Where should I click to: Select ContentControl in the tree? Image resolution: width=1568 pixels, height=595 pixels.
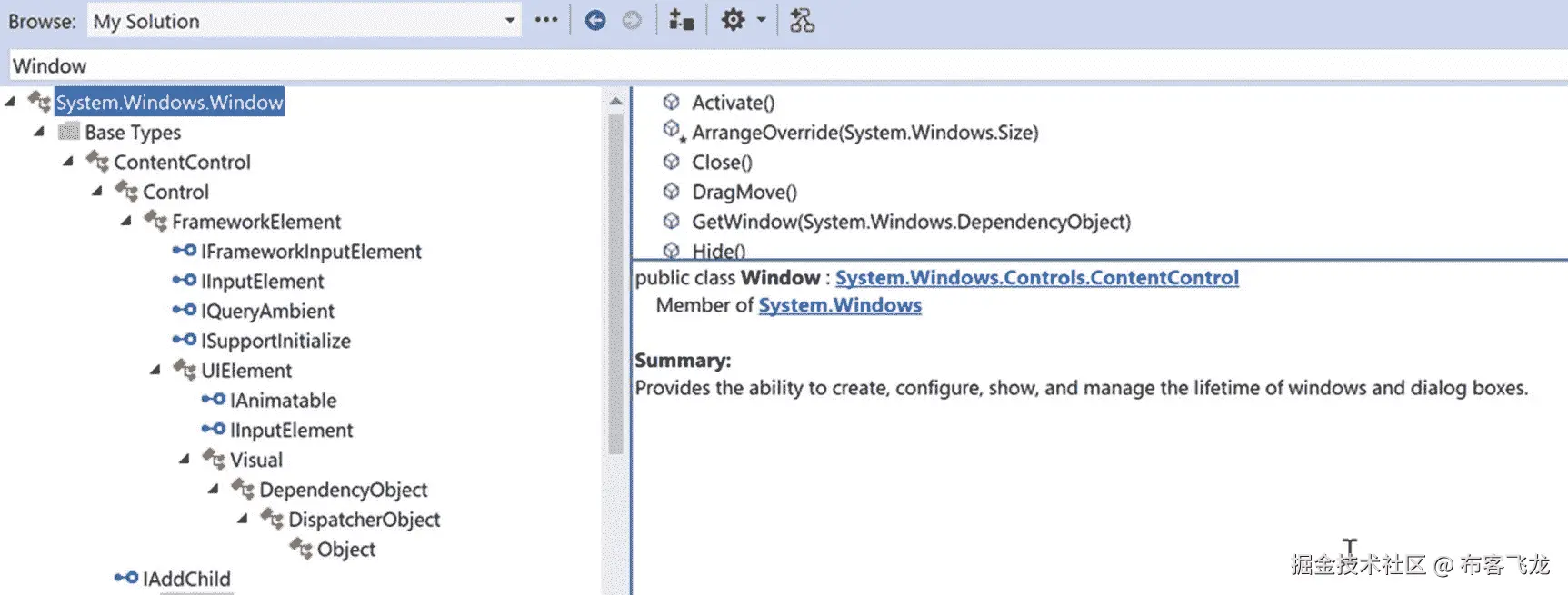[x=182, y=163]
